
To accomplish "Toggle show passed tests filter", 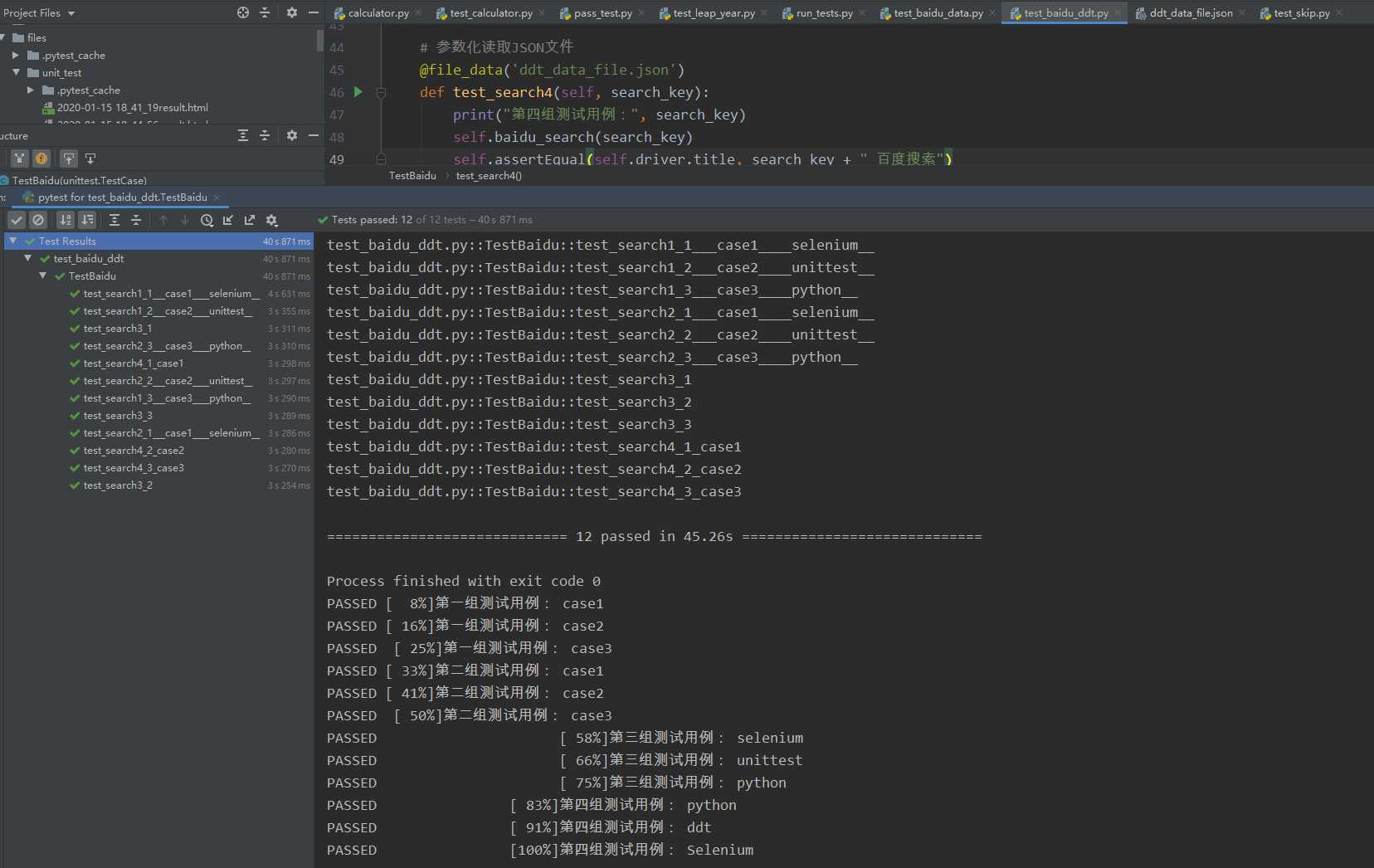I will point(17,220).
